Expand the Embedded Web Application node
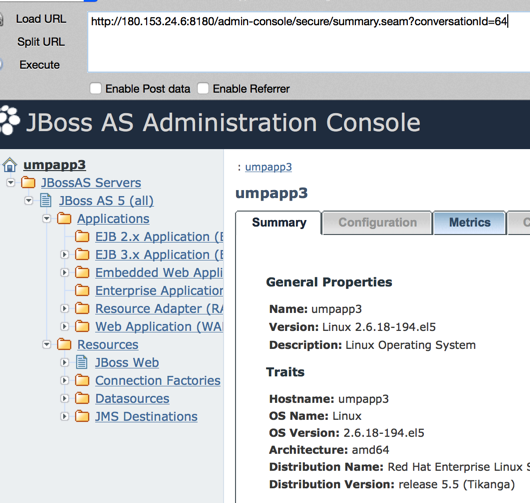Viewport: 530px width, 503px height. (64, 272)
